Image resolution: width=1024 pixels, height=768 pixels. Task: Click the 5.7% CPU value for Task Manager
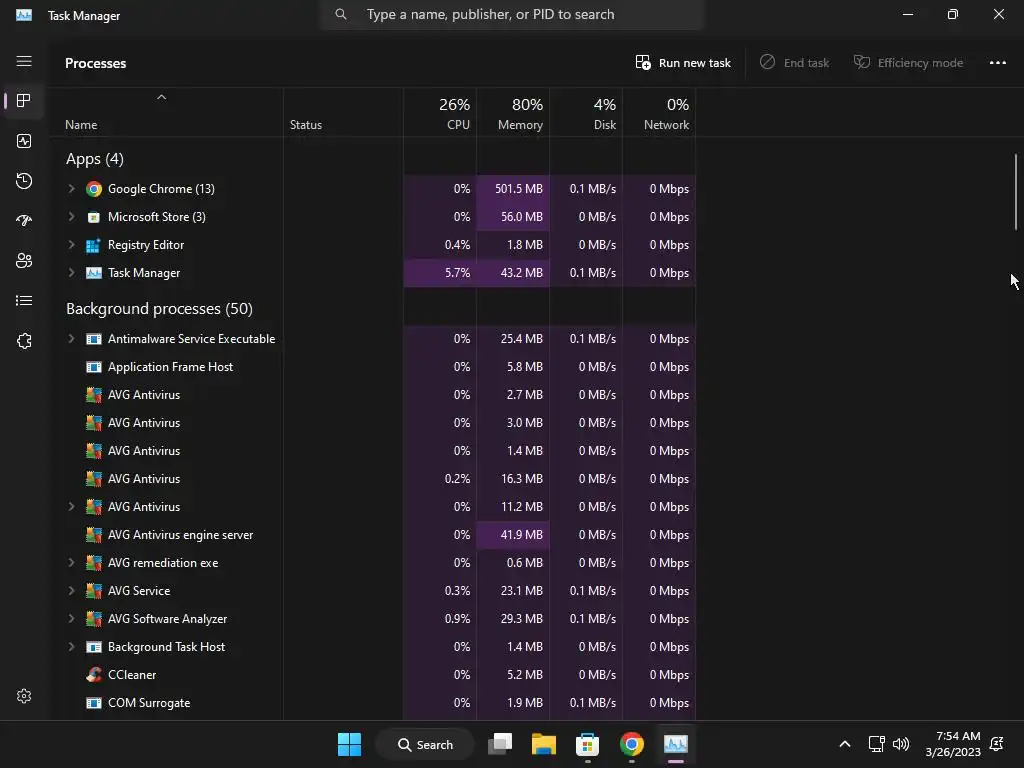tap(457, 273)
